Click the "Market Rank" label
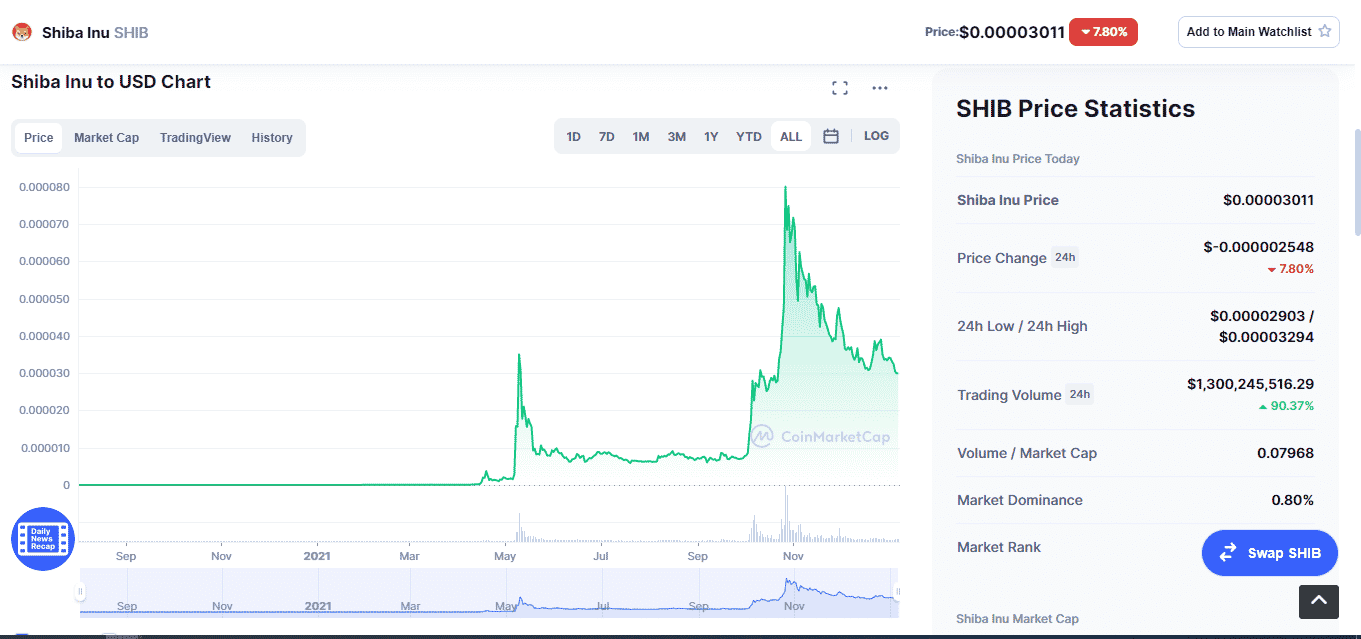 click(999, 547)
